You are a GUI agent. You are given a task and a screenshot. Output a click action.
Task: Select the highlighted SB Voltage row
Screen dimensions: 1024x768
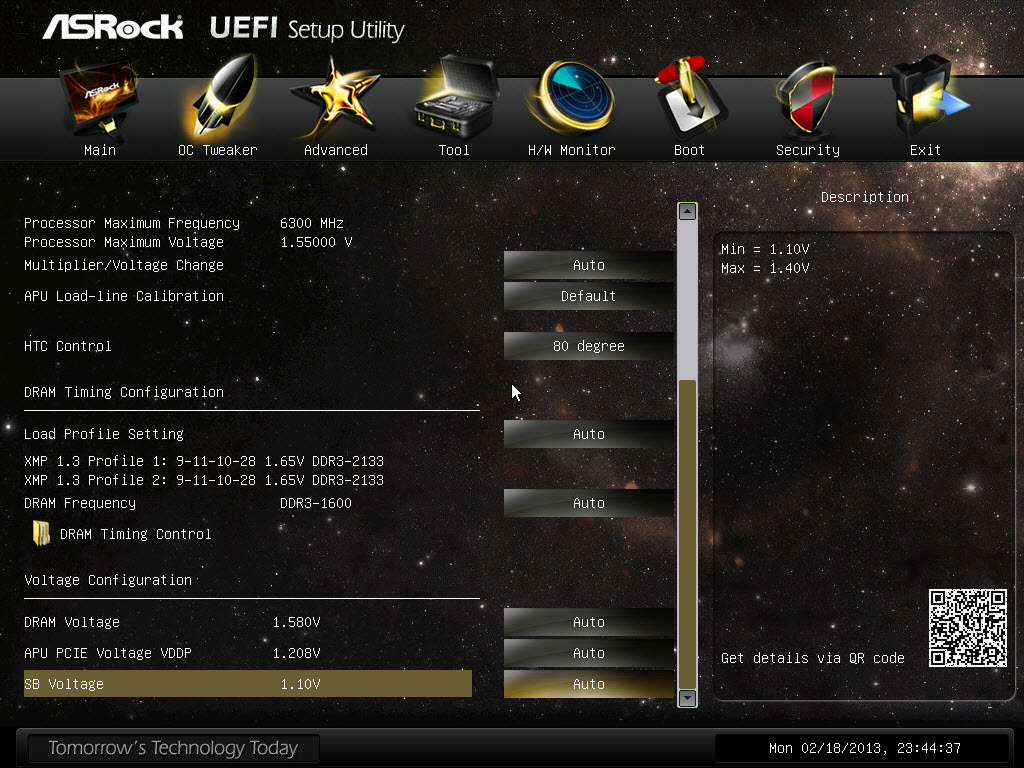(248, 684)
